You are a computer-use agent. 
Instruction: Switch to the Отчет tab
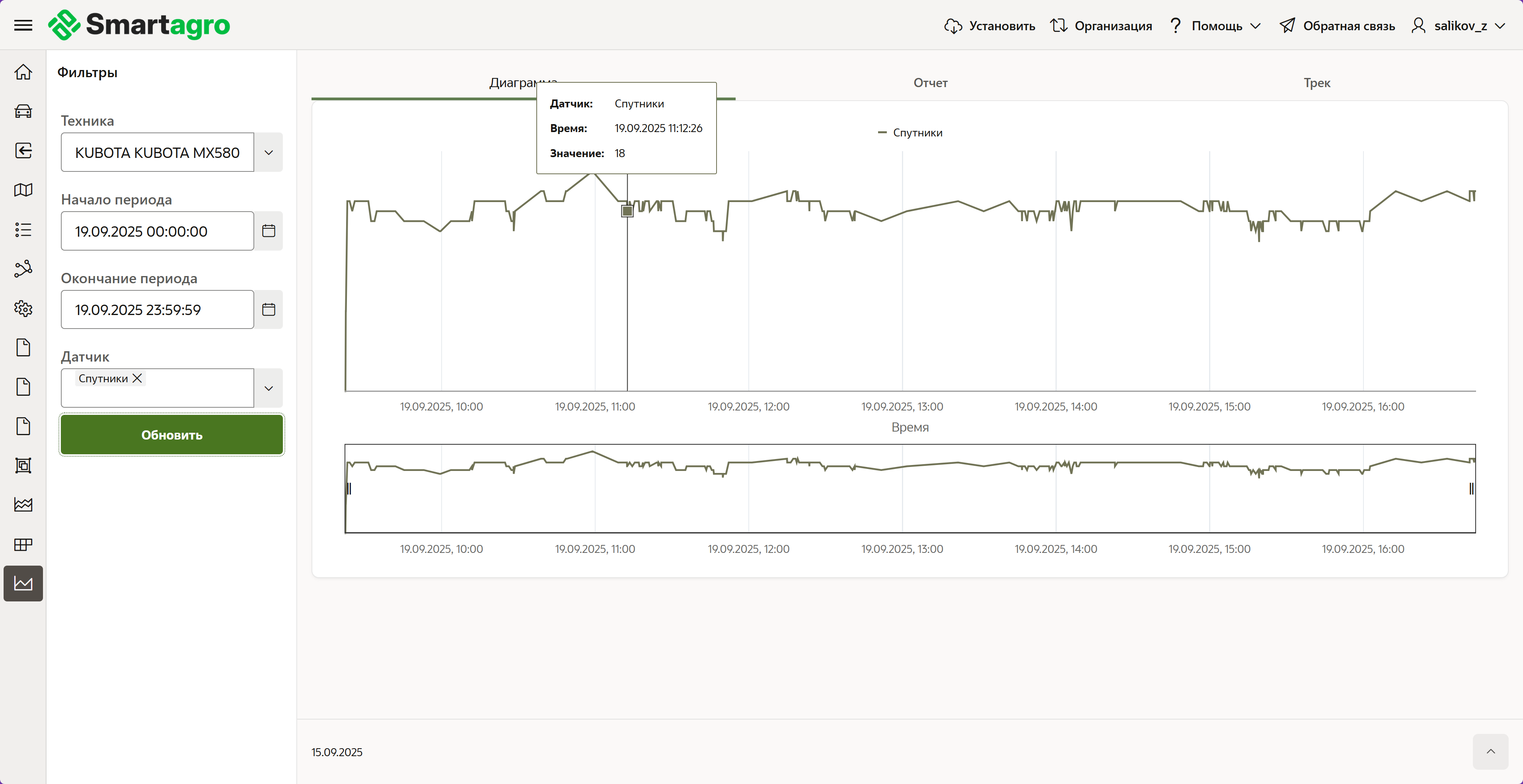click(930, 83)
